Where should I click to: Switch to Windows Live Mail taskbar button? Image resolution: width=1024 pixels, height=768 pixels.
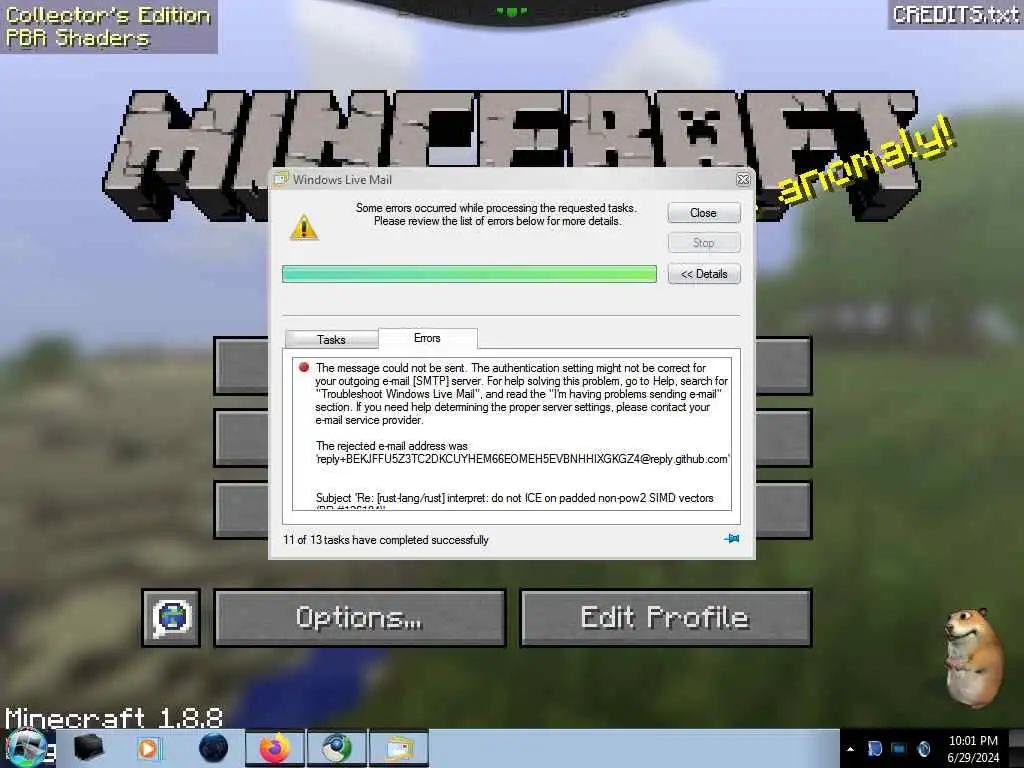(x=399, y=748)
